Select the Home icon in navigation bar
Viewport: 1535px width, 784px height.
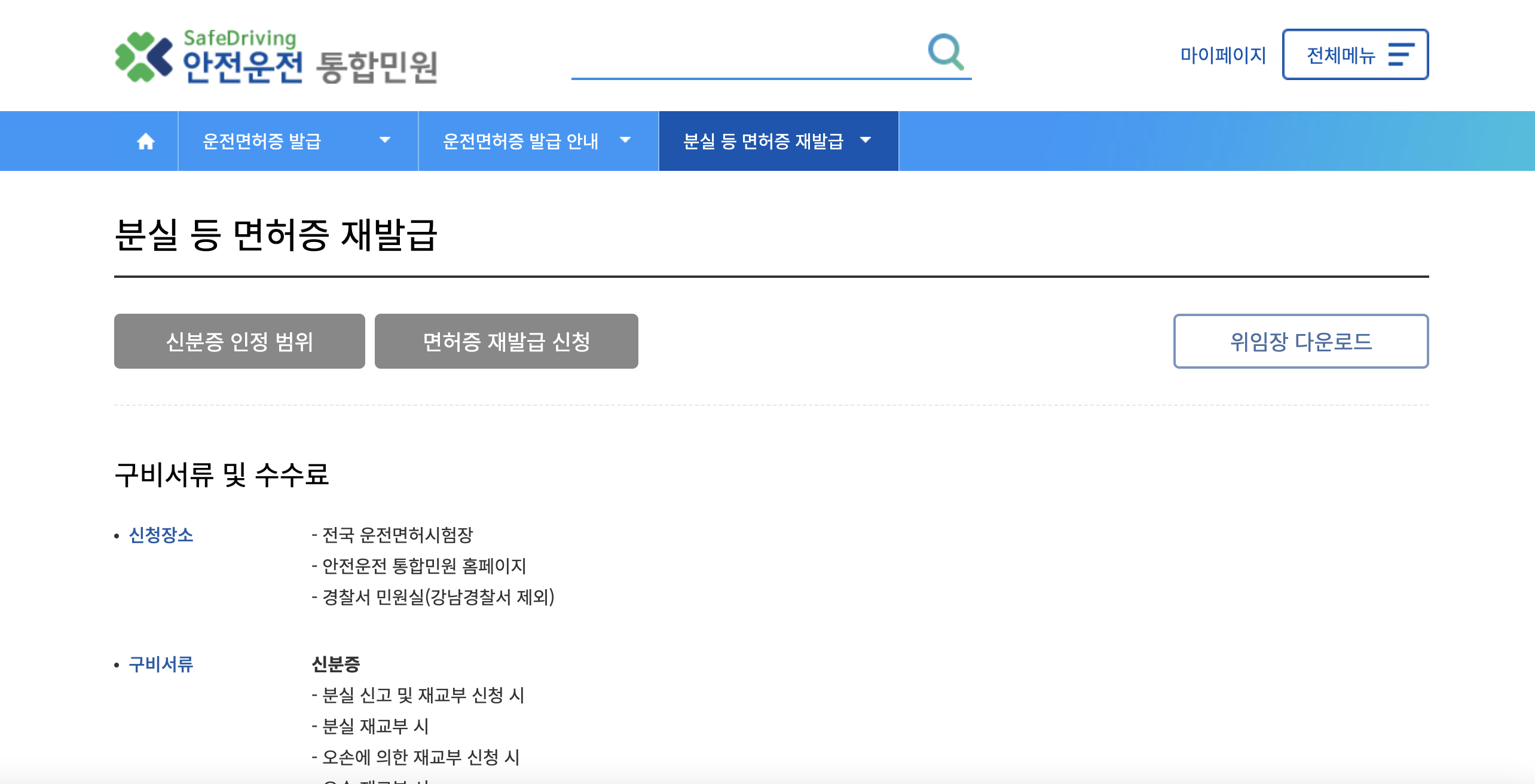145,141
